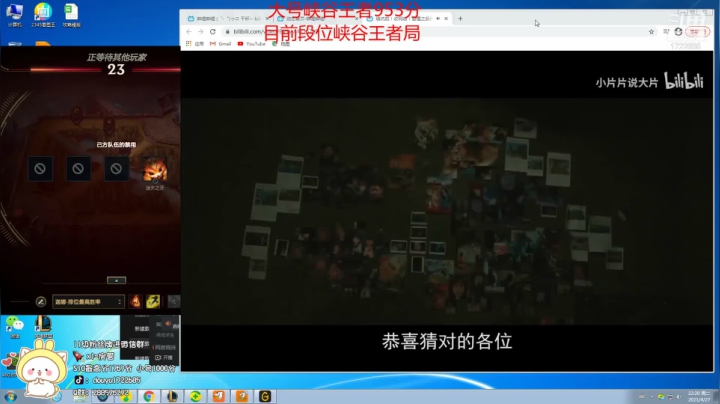The image size is (720, 404).
Task: Close the first bilibili tab
Action: [266, 19]
